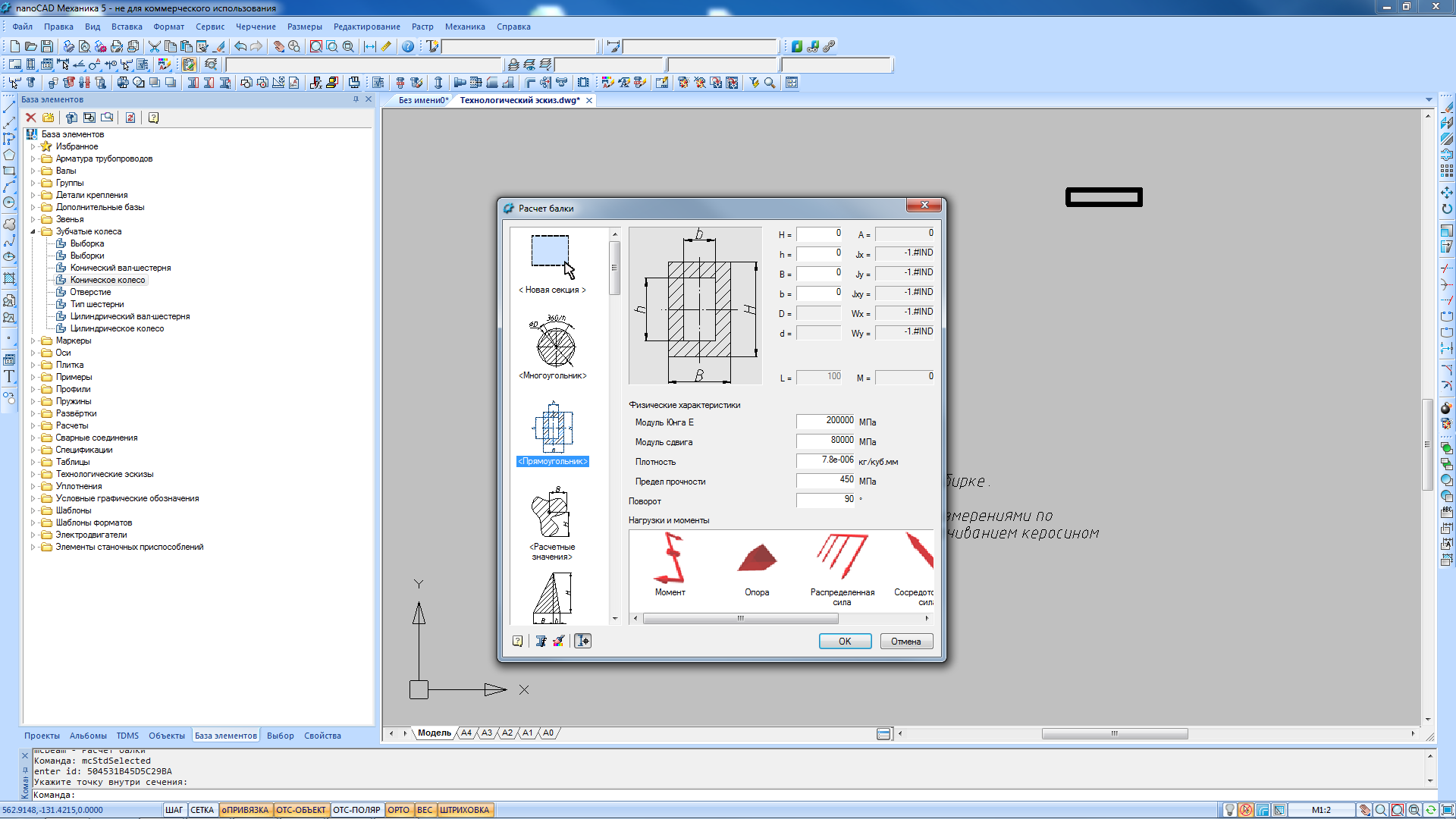Toggle ОТС-ПОЛЯР polar tracking mode
Viewport: 1456px width, 819px height.
(356, 810)
